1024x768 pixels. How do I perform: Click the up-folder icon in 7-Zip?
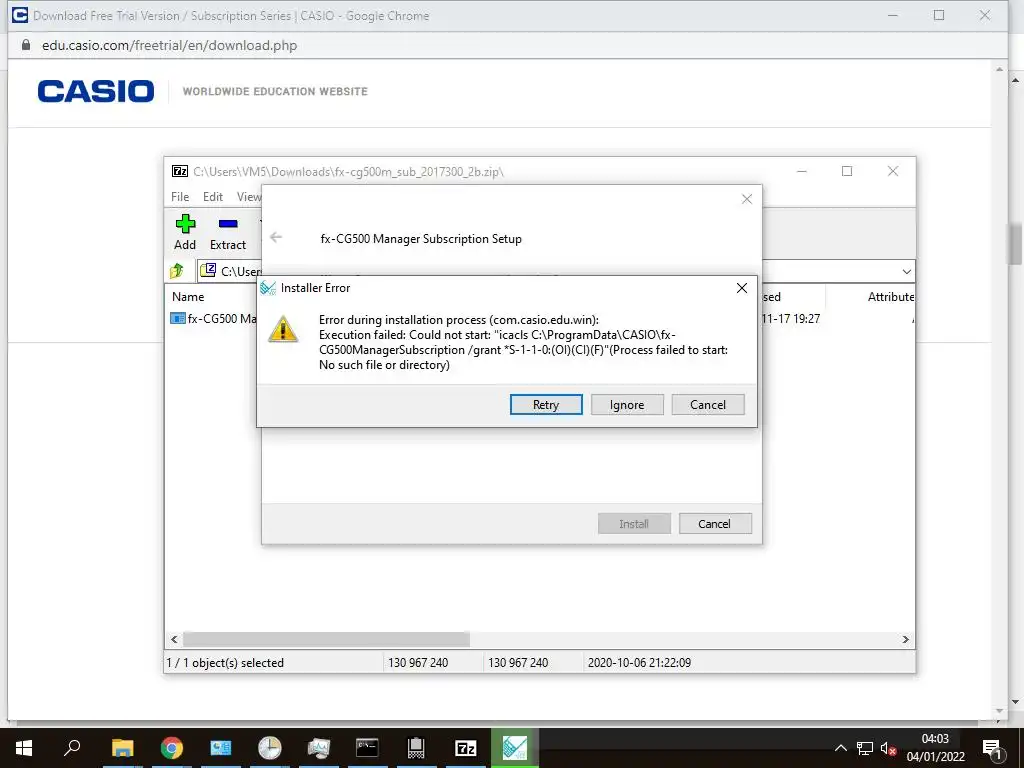(177, 270)
